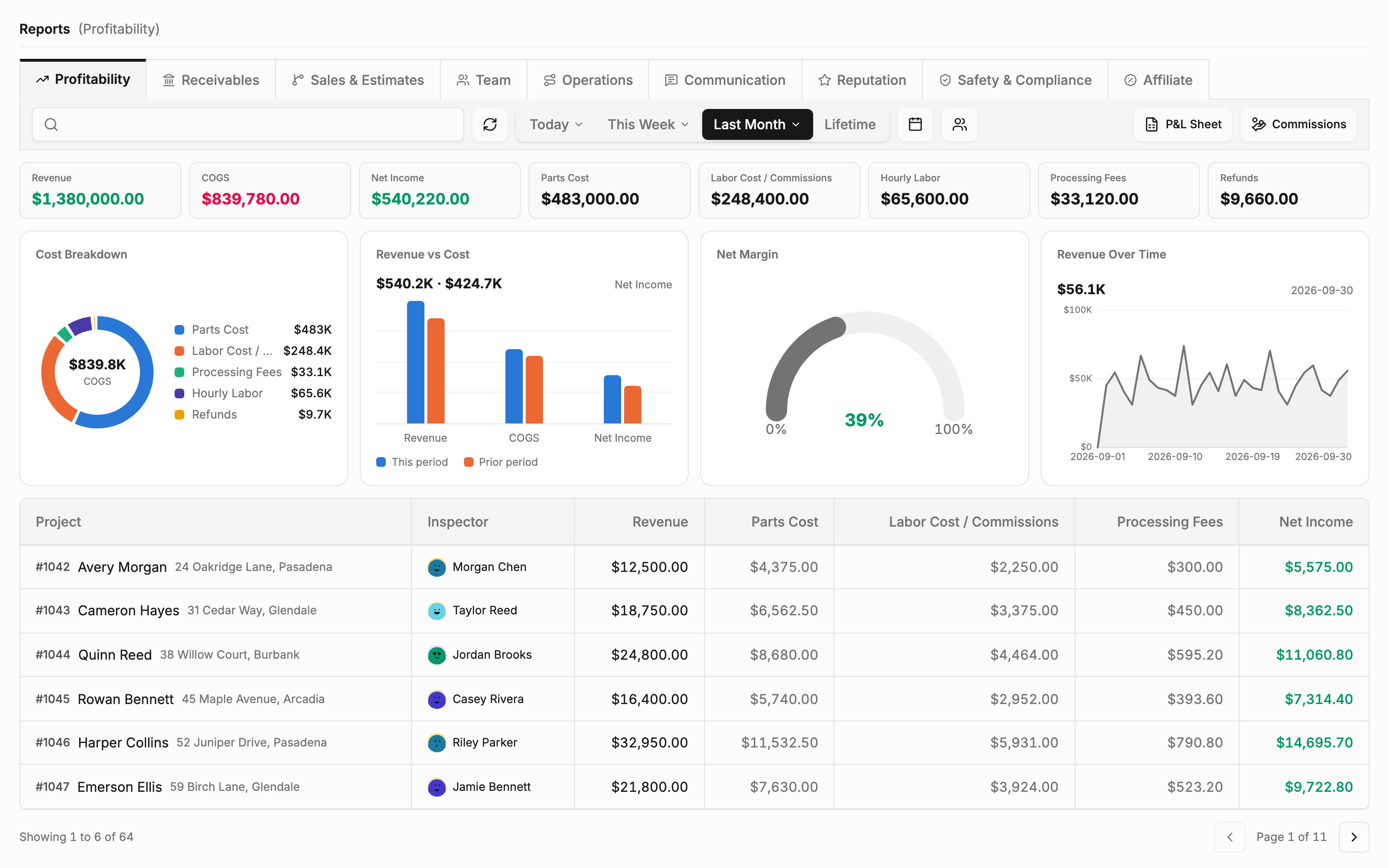Screen dimensions: 1389x868
Task: Go to previous page arrow
Action: (x=1229, y=837)
